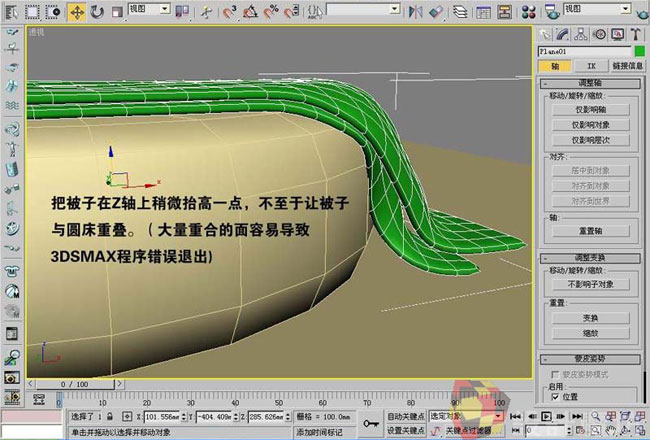
Task: Toggle absolute/offset transform type-in mode
Action: [x=127, y=416]
